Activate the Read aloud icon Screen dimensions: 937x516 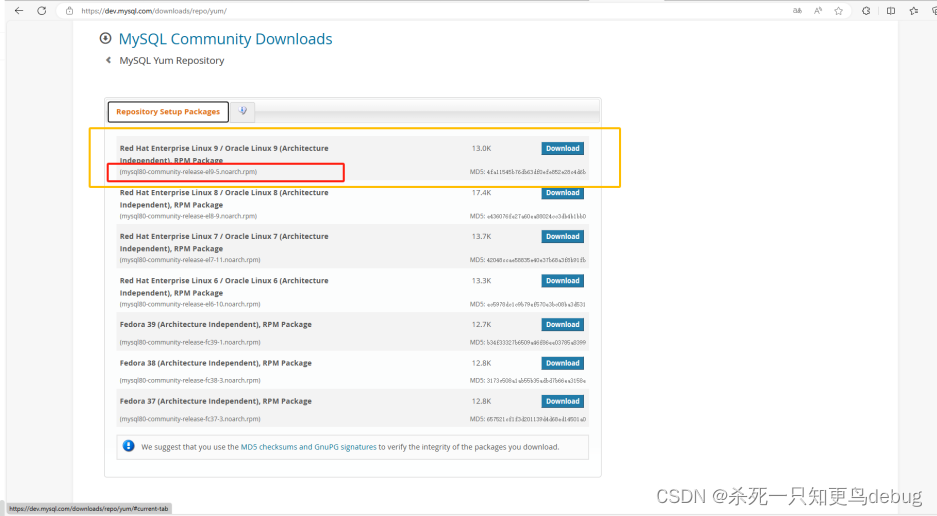click(818, 11)
